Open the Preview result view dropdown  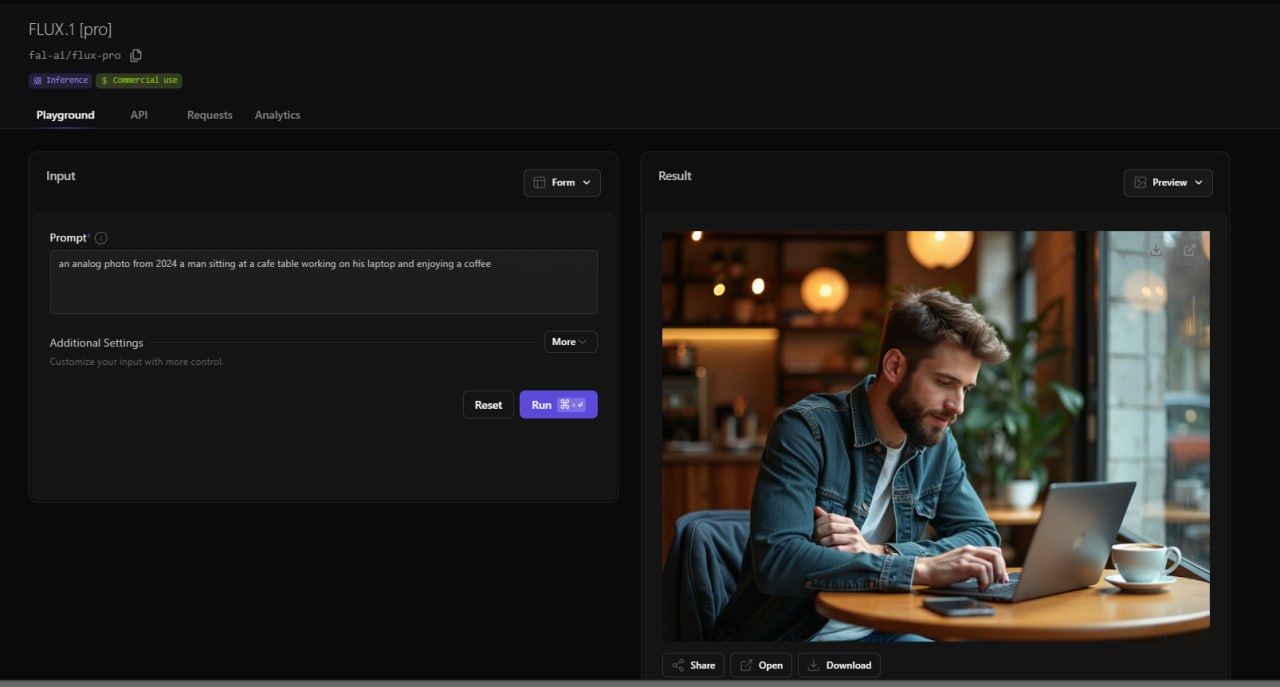click(x=1168, y=183)
